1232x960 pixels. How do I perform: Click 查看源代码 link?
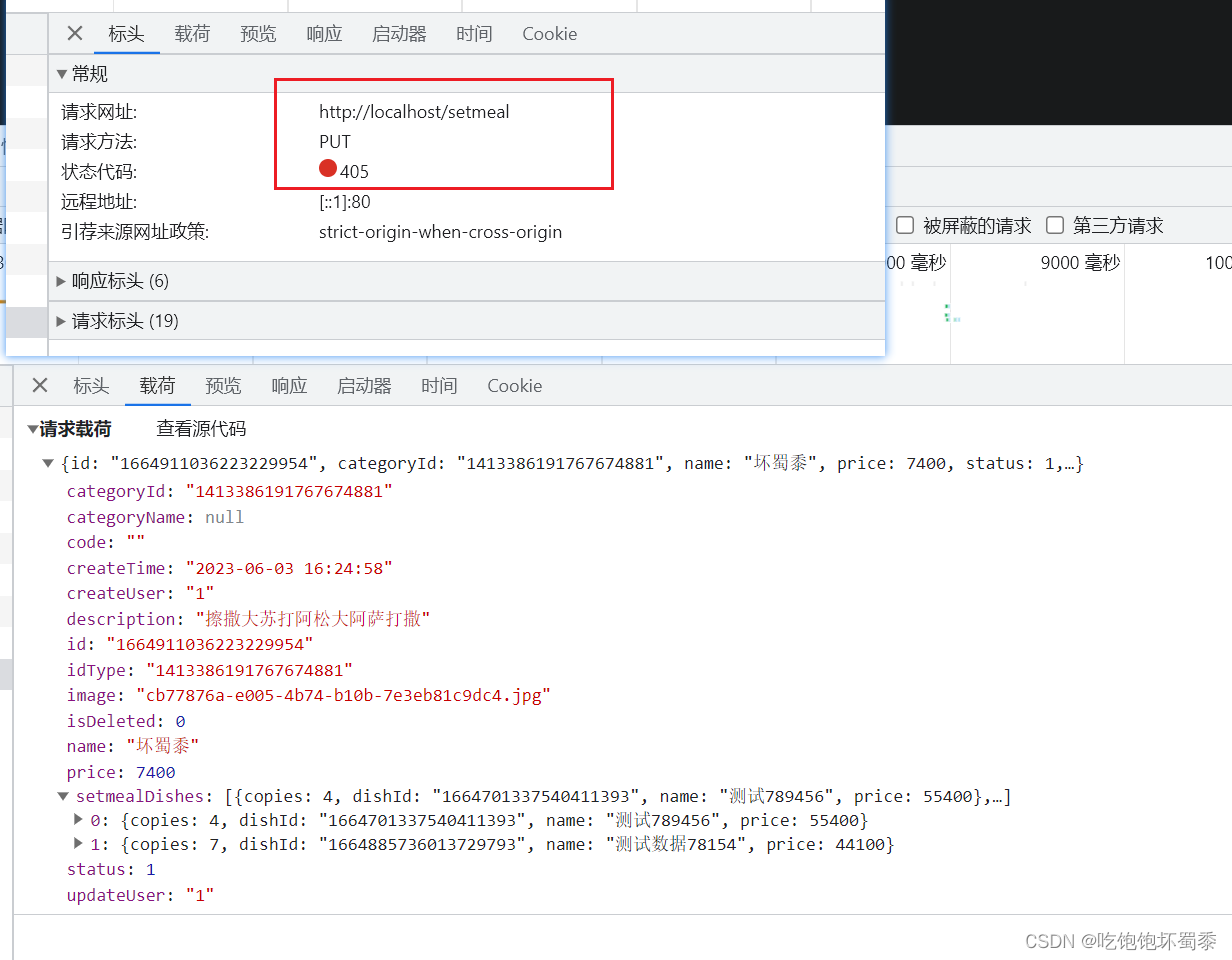(201, 429)
